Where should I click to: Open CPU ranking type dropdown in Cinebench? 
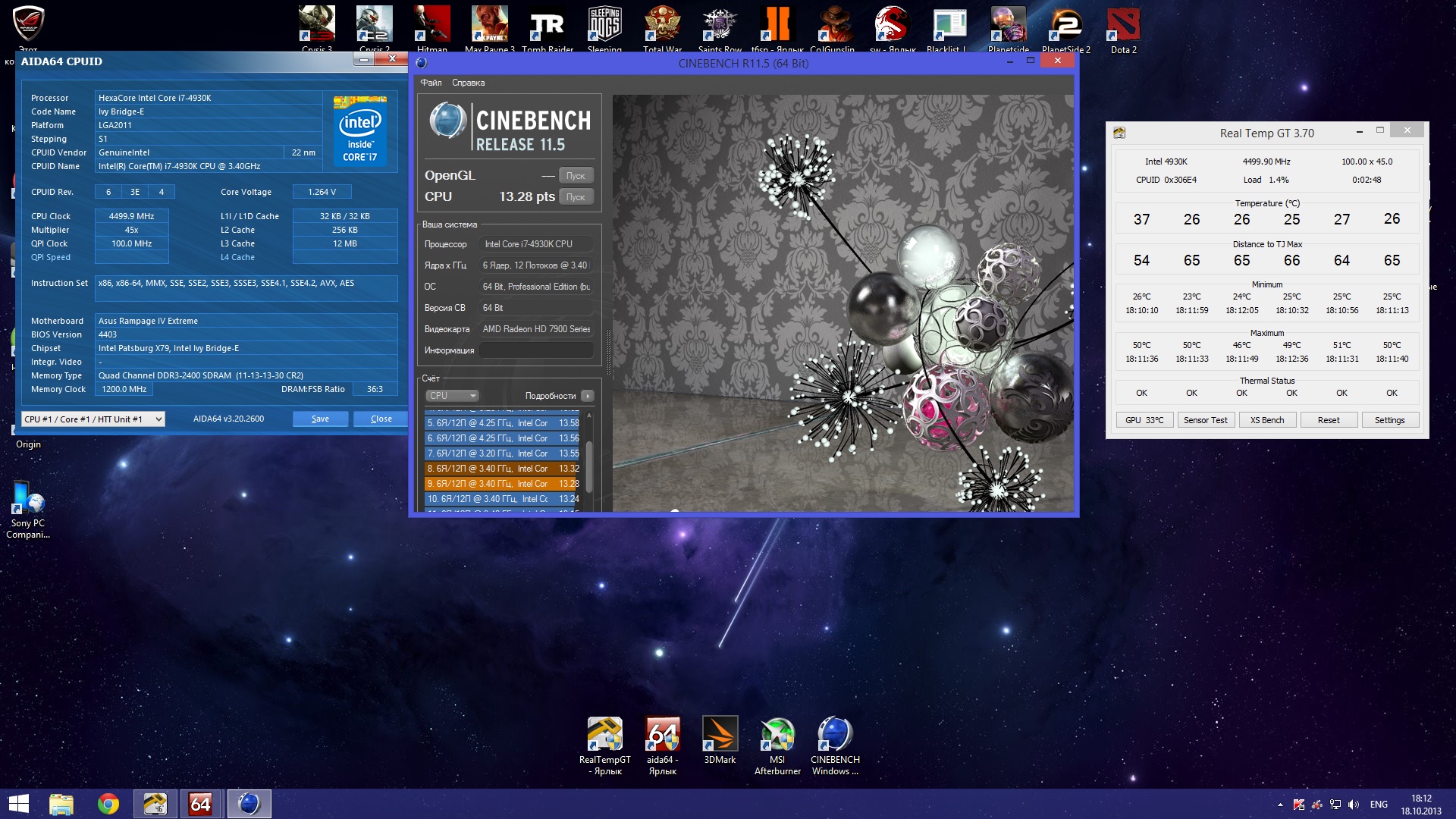point(452,396)
